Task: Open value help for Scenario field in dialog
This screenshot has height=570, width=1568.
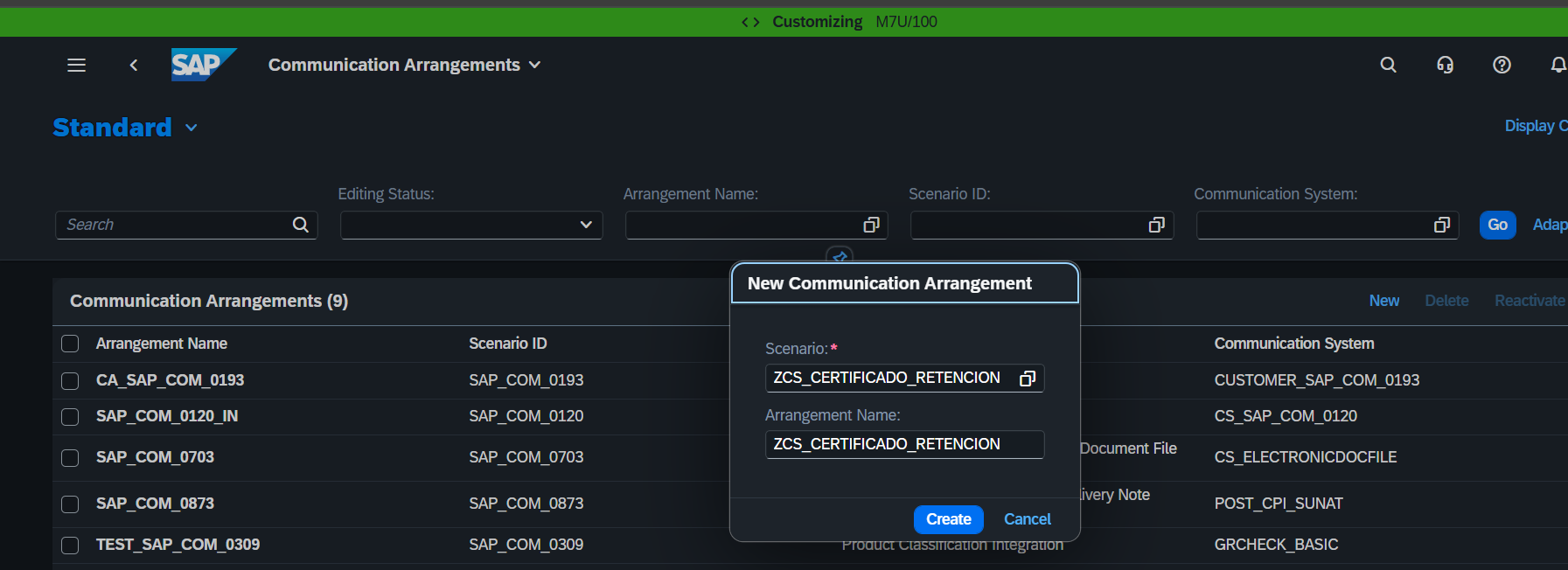Action: click(1028, 378)
